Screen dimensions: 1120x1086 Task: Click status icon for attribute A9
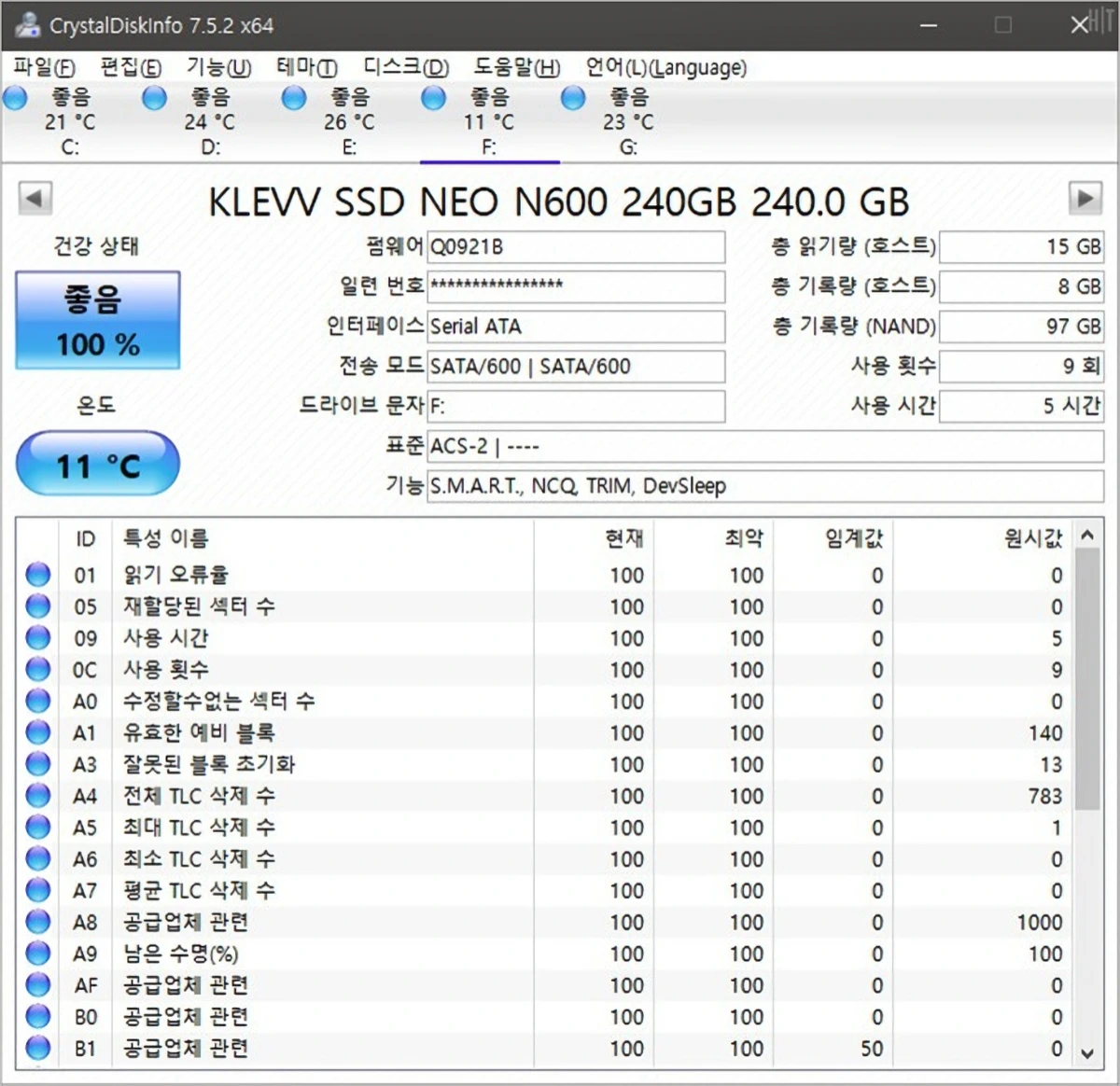click(x=38, y=954)
